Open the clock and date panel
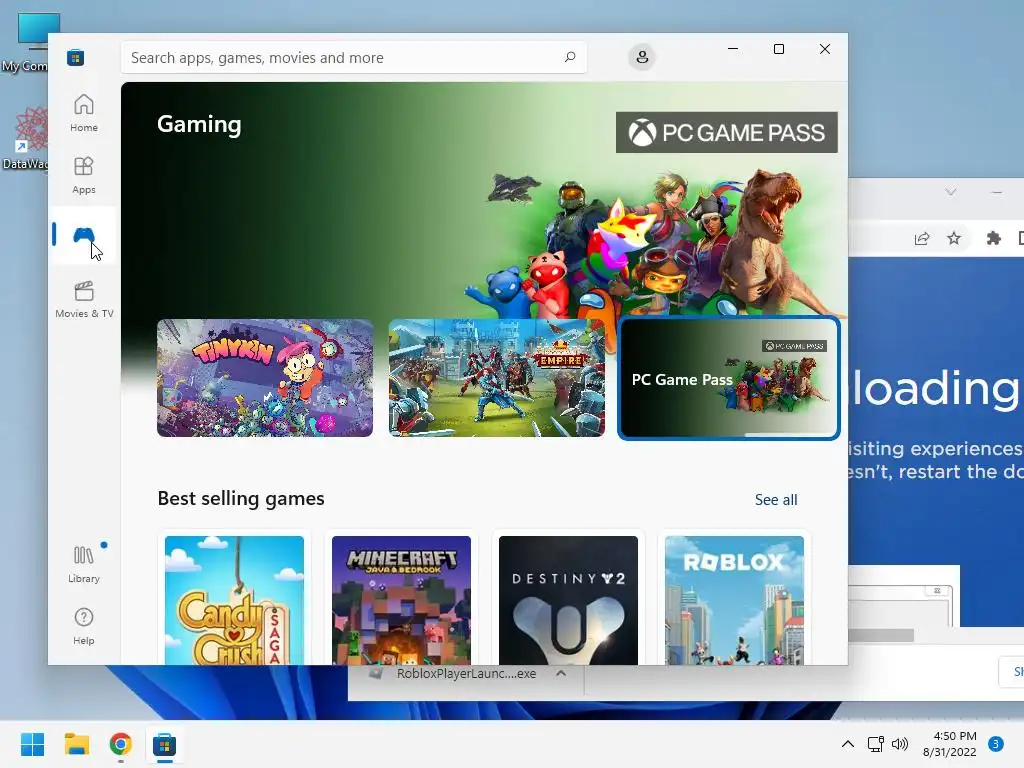The width and height of the screenshot is (1024, 768). pyautogui.click(x=950, y=744)
